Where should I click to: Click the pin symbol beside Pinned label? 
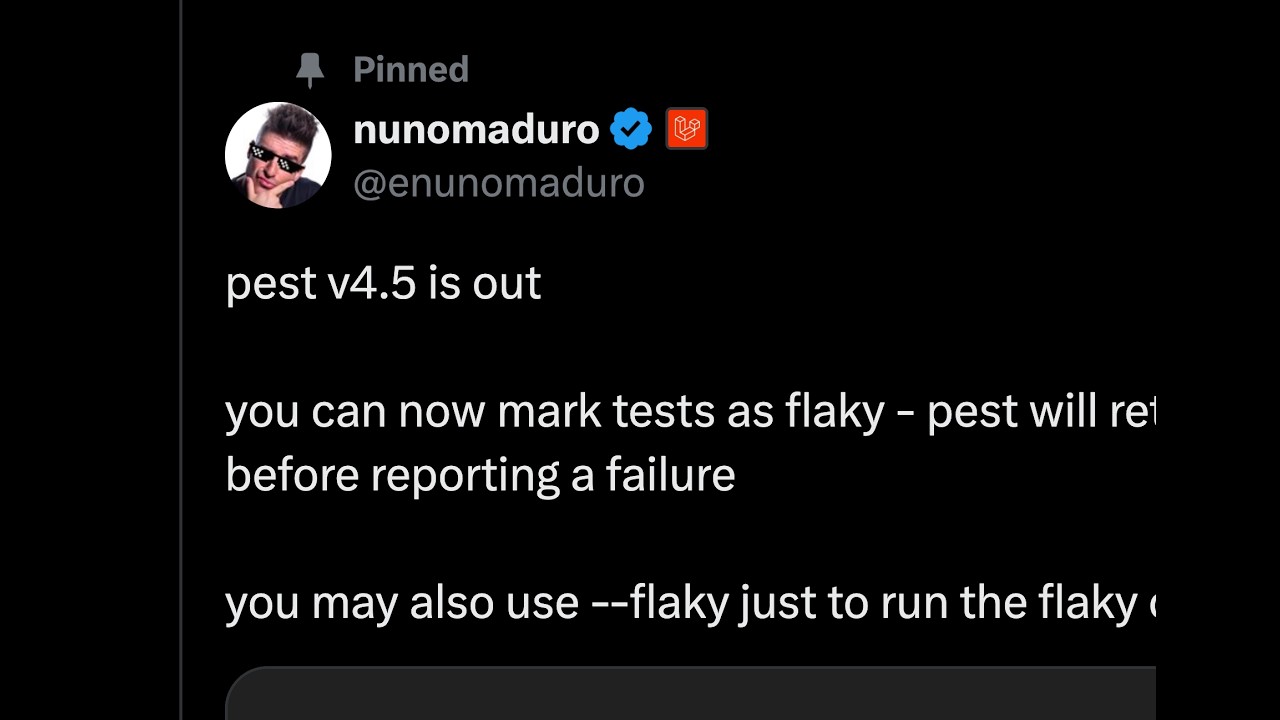310,68
